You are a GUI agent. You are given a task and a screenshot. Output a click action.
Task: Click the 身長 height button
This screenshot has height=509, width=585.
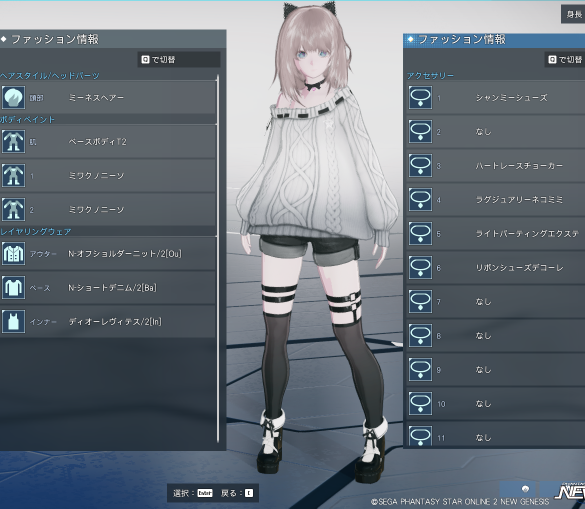click(573, 14)
